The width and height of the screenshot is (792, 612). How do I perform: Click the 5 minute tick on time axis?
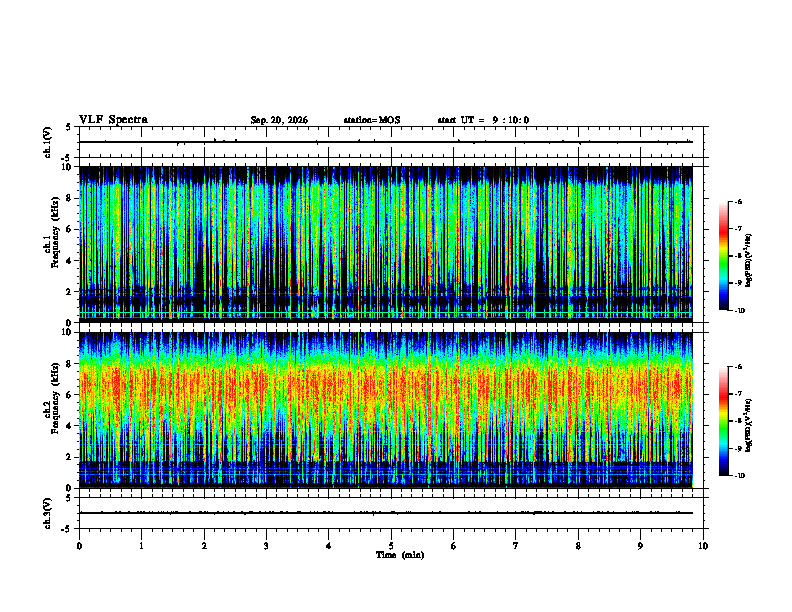point(391,546)
